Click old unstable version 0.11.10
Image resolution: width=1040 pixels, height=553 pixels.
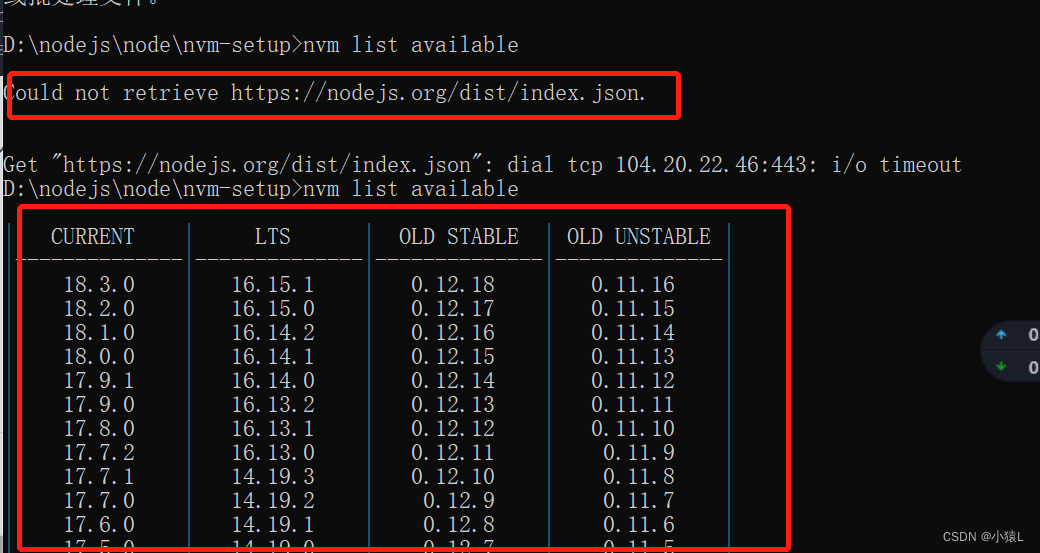pos(633,428)
